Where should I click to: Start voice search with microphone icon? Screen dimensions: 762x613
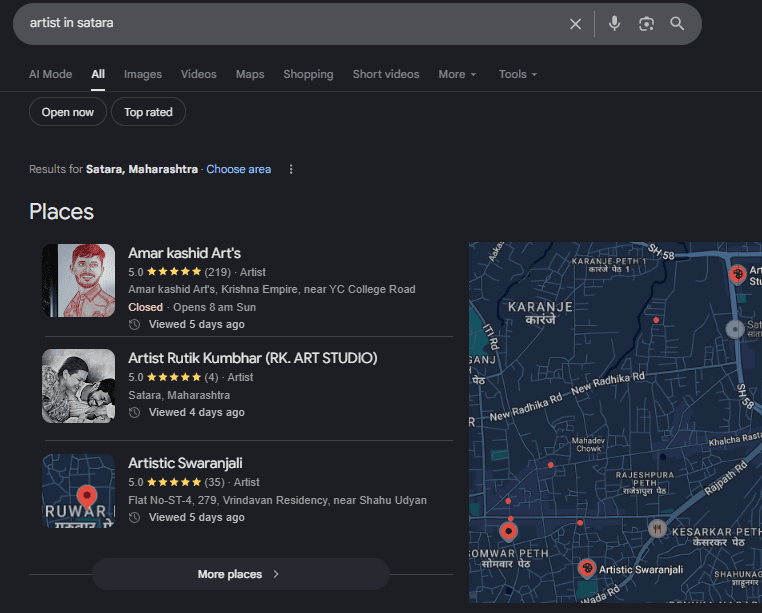[614, 23]
